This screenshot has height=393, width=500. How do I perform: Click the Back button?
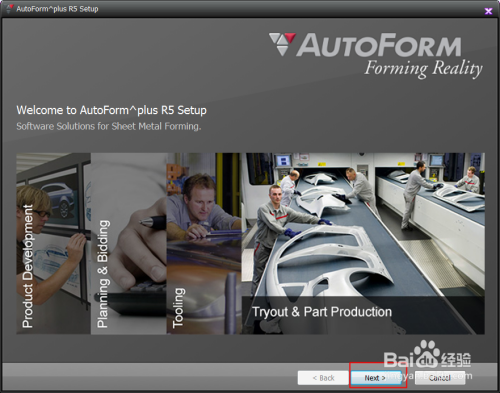pyautogui.click(x=323, y=378)
